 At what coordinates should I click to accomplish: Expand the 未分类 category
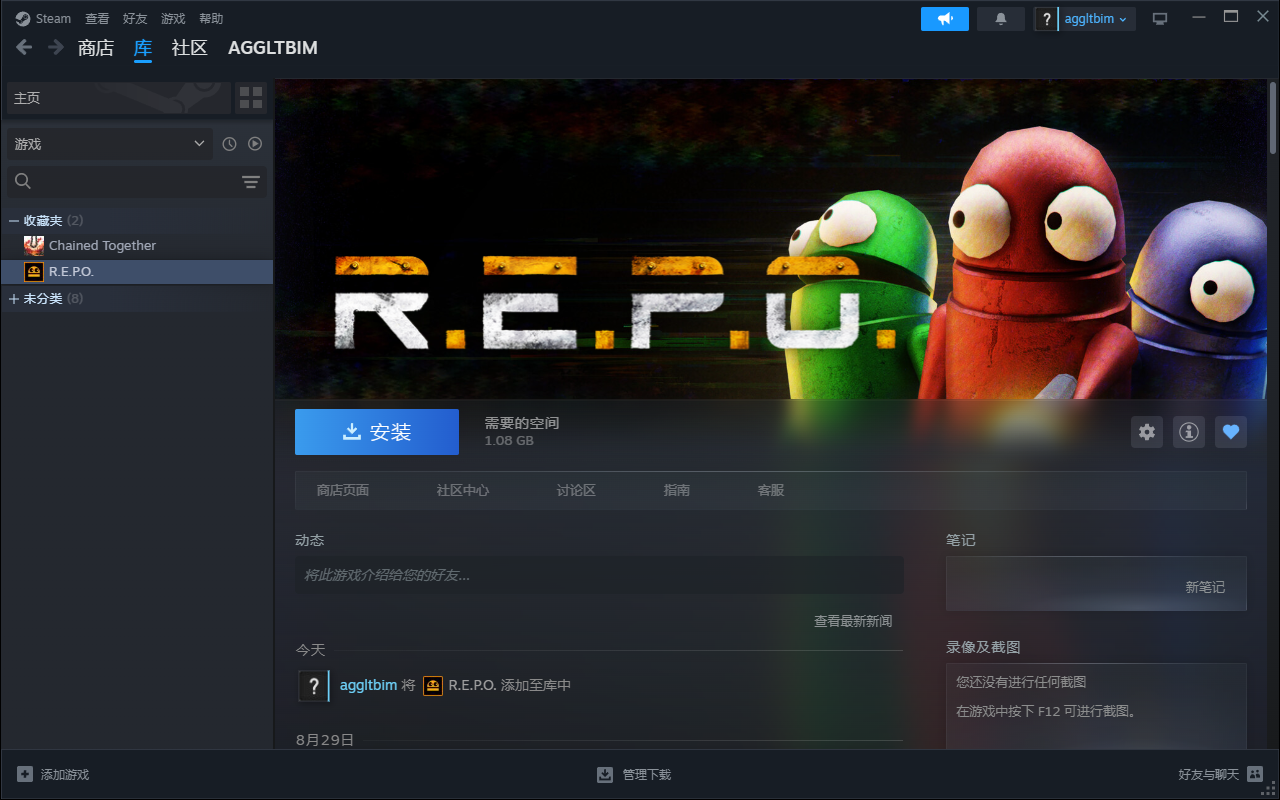14,299
